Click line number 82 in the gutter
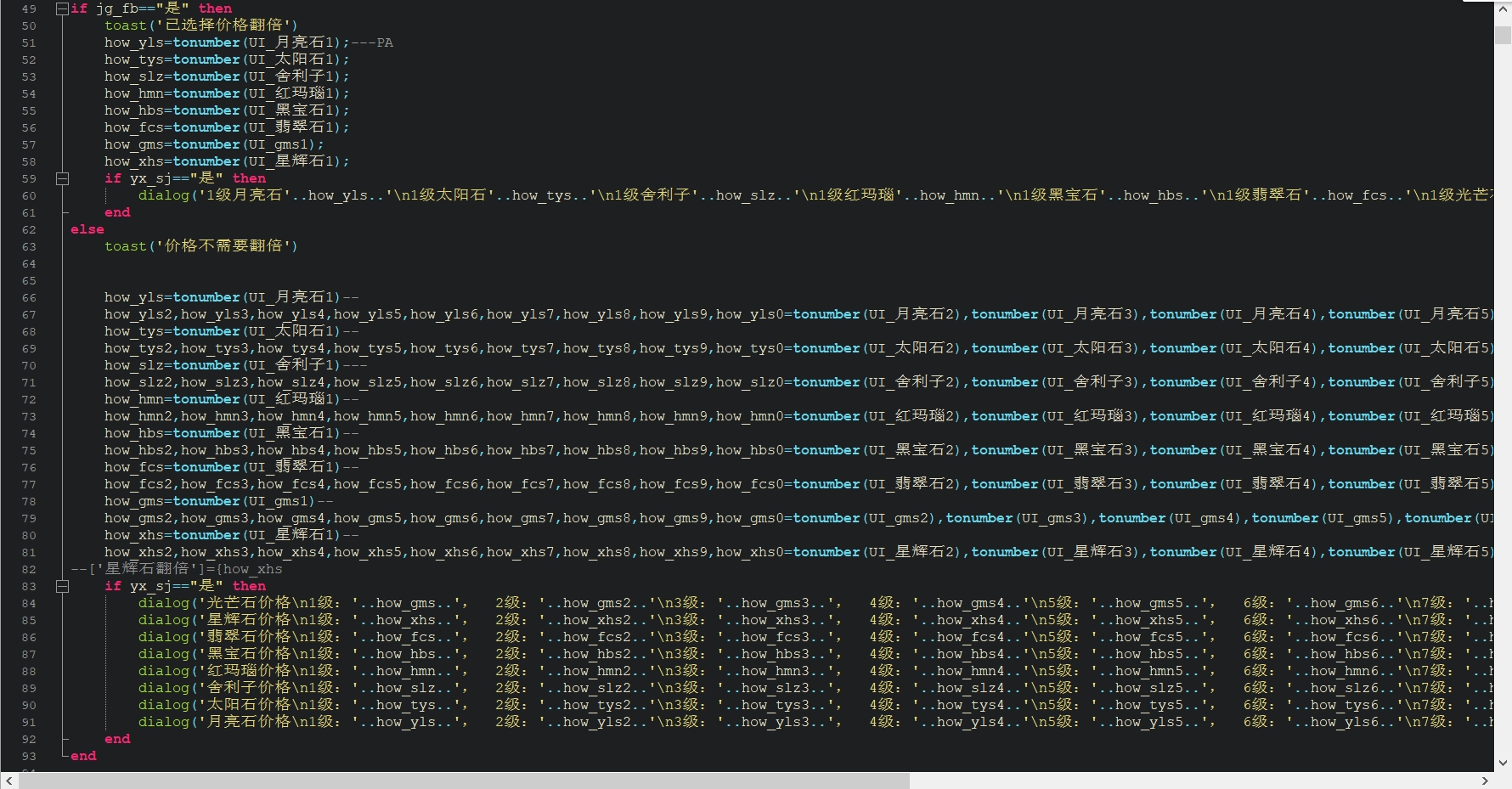 pyautogui.click(x=29, y=569)
